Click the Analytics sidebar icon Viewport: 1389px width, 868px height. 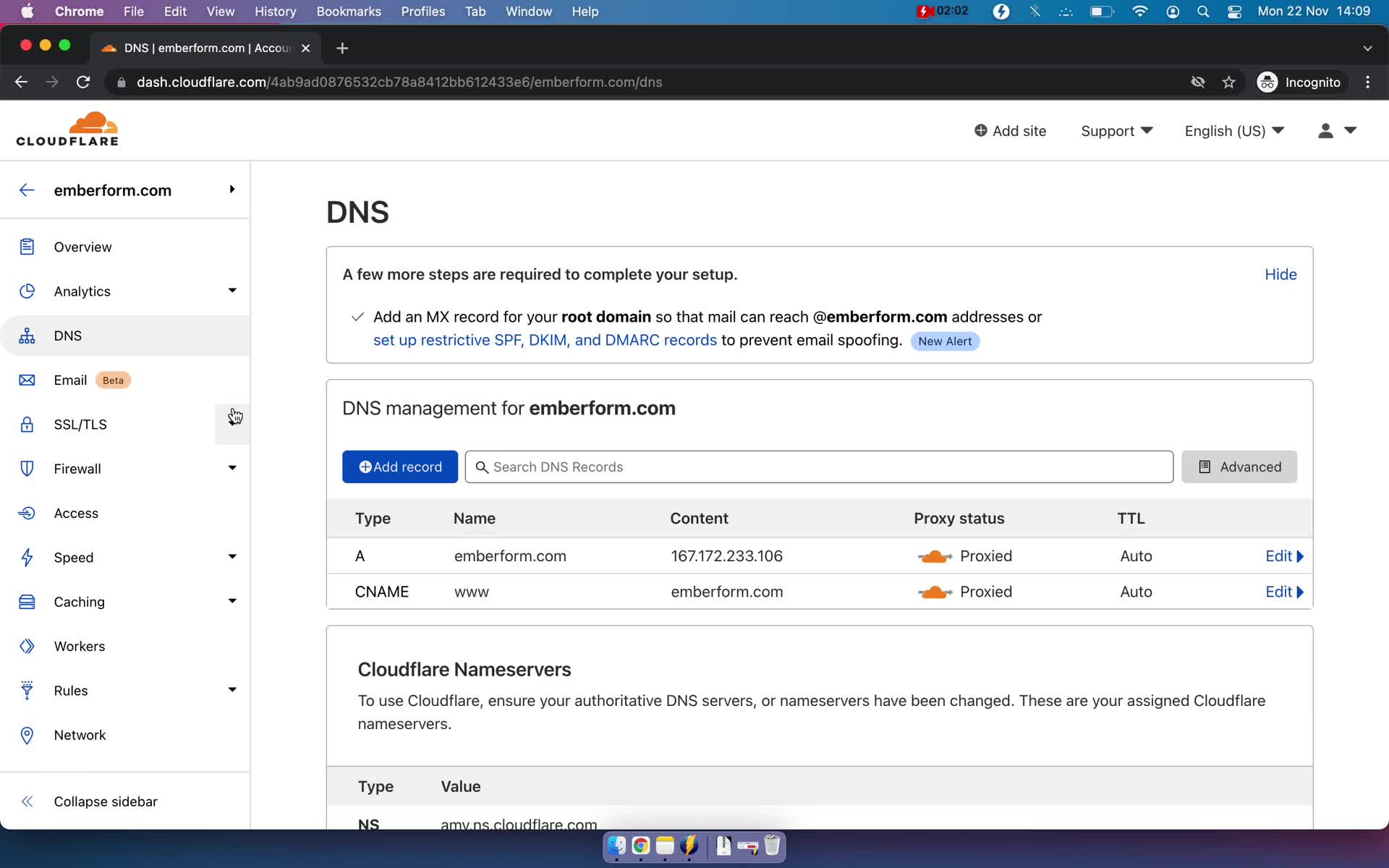27,290
